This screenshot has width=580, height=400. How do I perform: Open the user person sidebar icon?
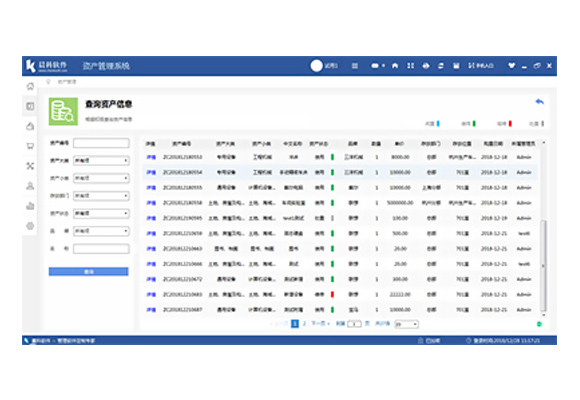click(30, 186)
